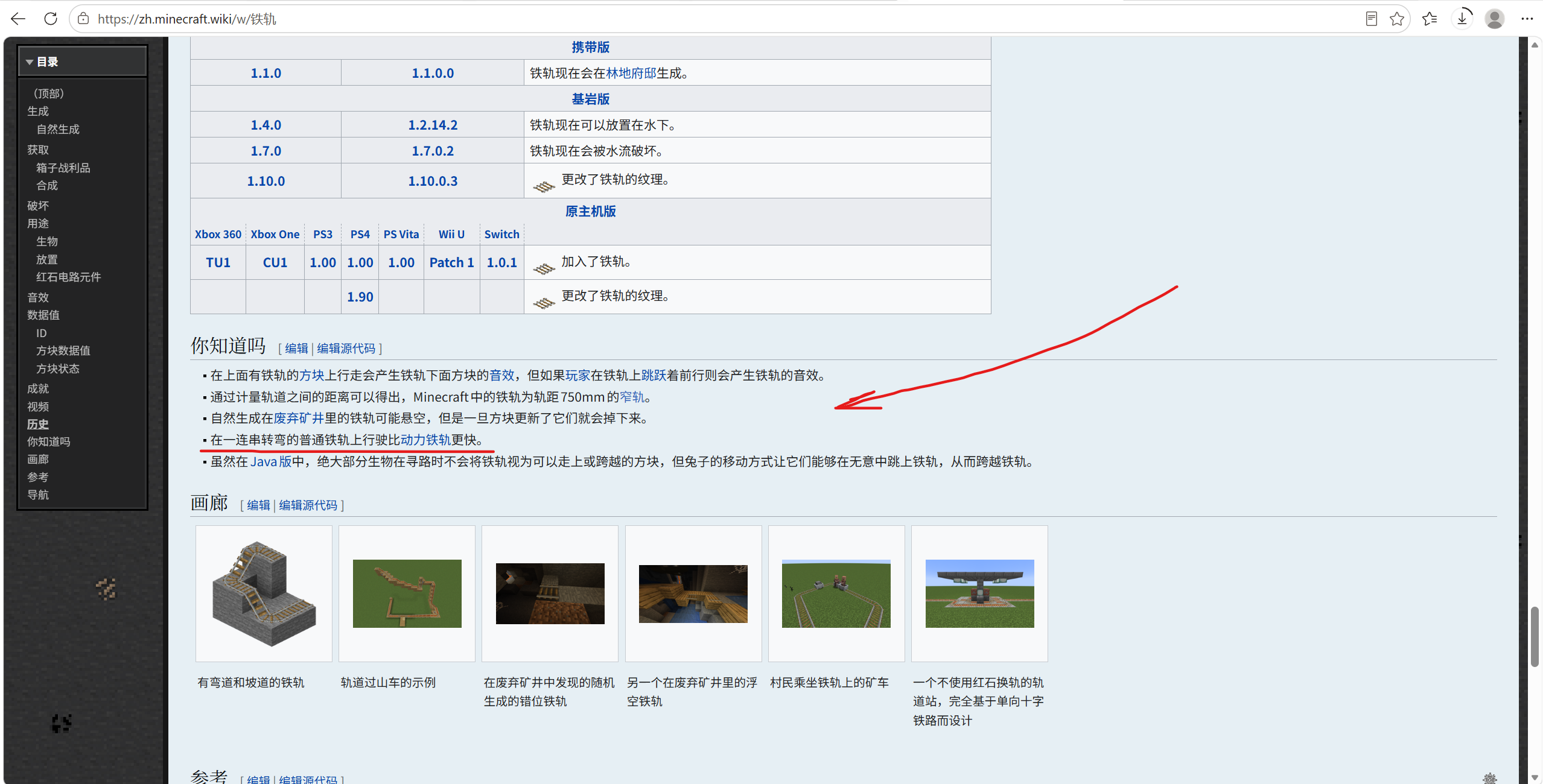
Task: Select 方块状态 in contents sidebar
Action: pos(57,368)
